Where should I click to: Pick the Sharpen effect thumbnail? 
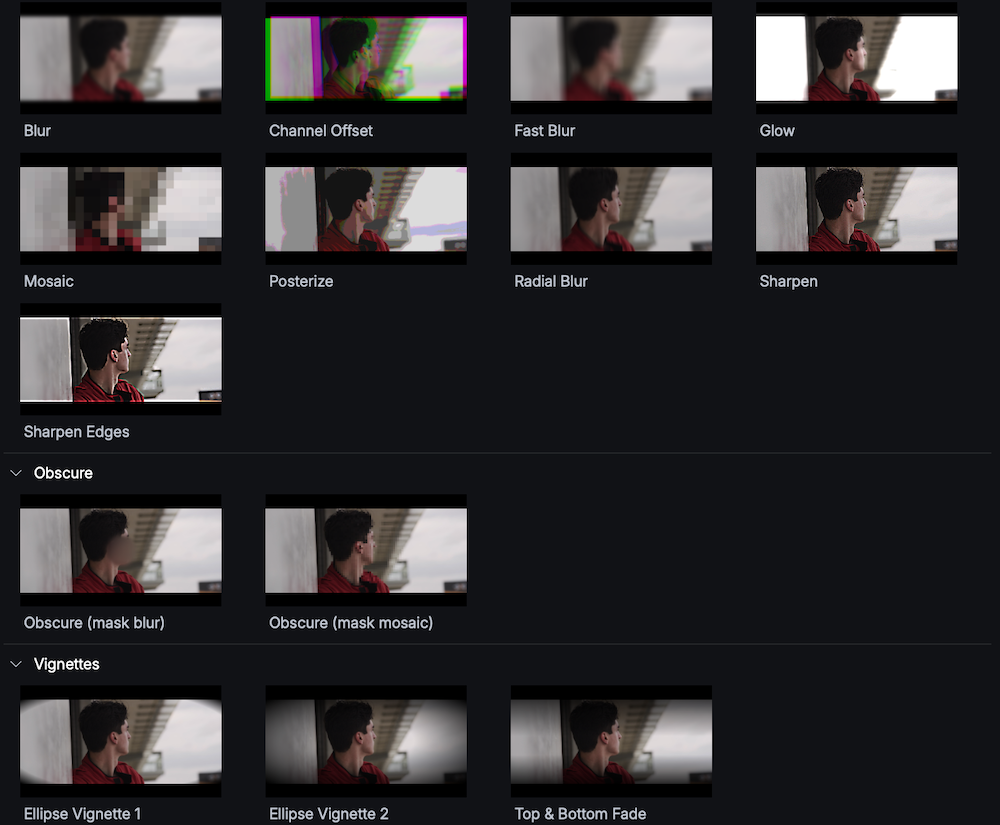coord(857,208)
